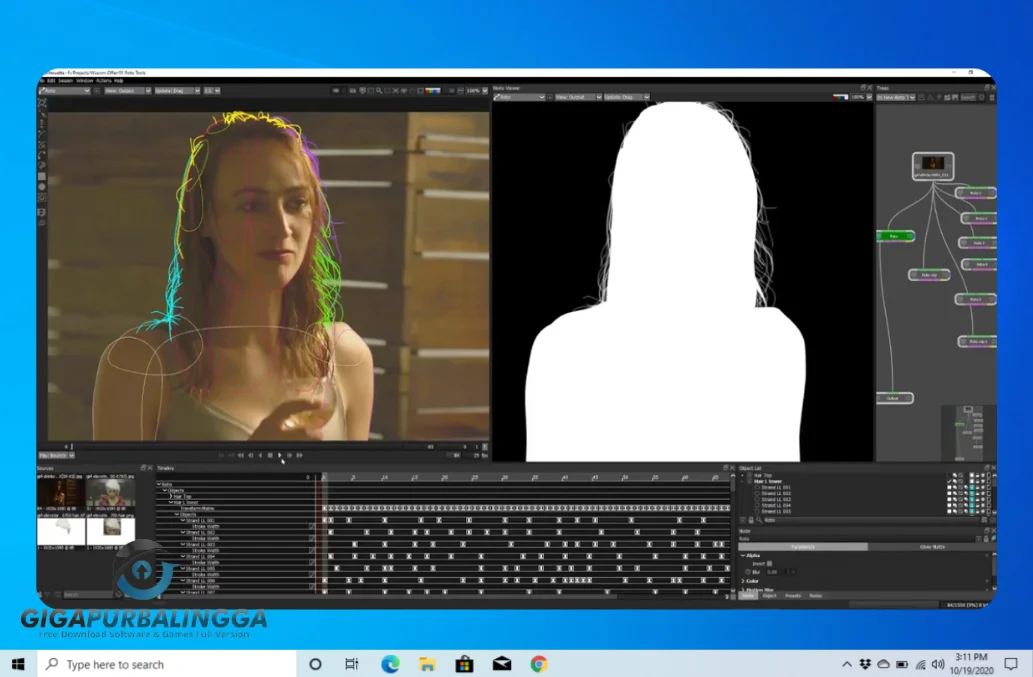Switch to Parameters tab in Node panel
This screenshot has width=1033, height=677.
(803, 547)
